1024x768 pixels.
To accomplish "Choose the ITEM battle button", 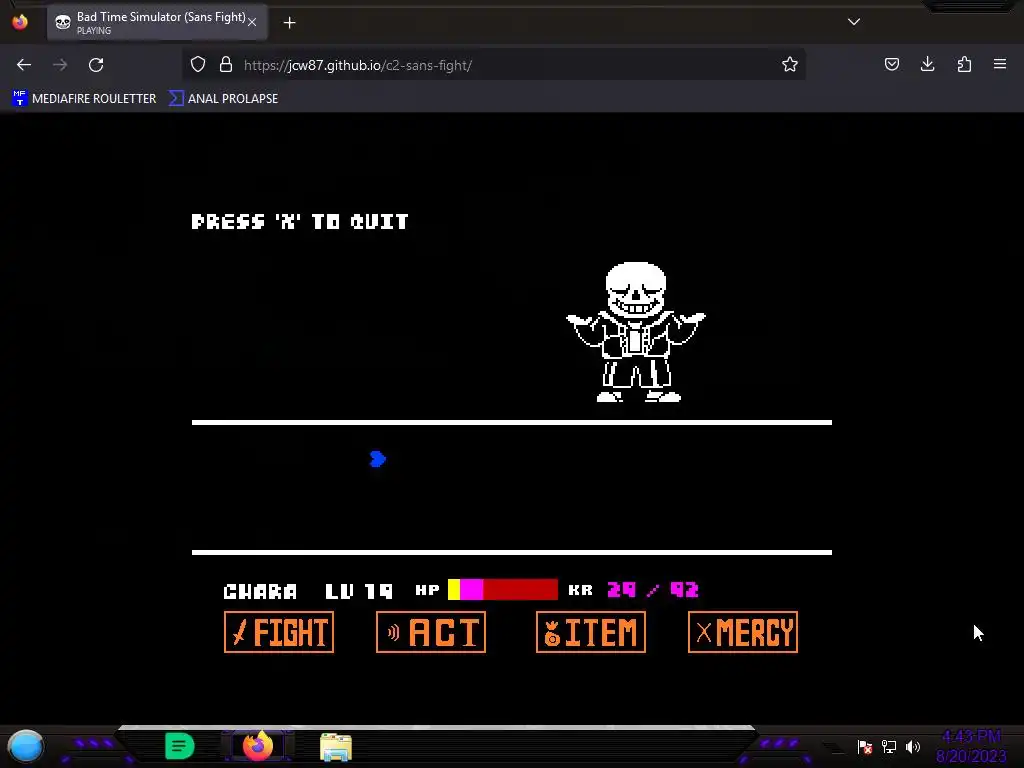I will coord(591,632).
